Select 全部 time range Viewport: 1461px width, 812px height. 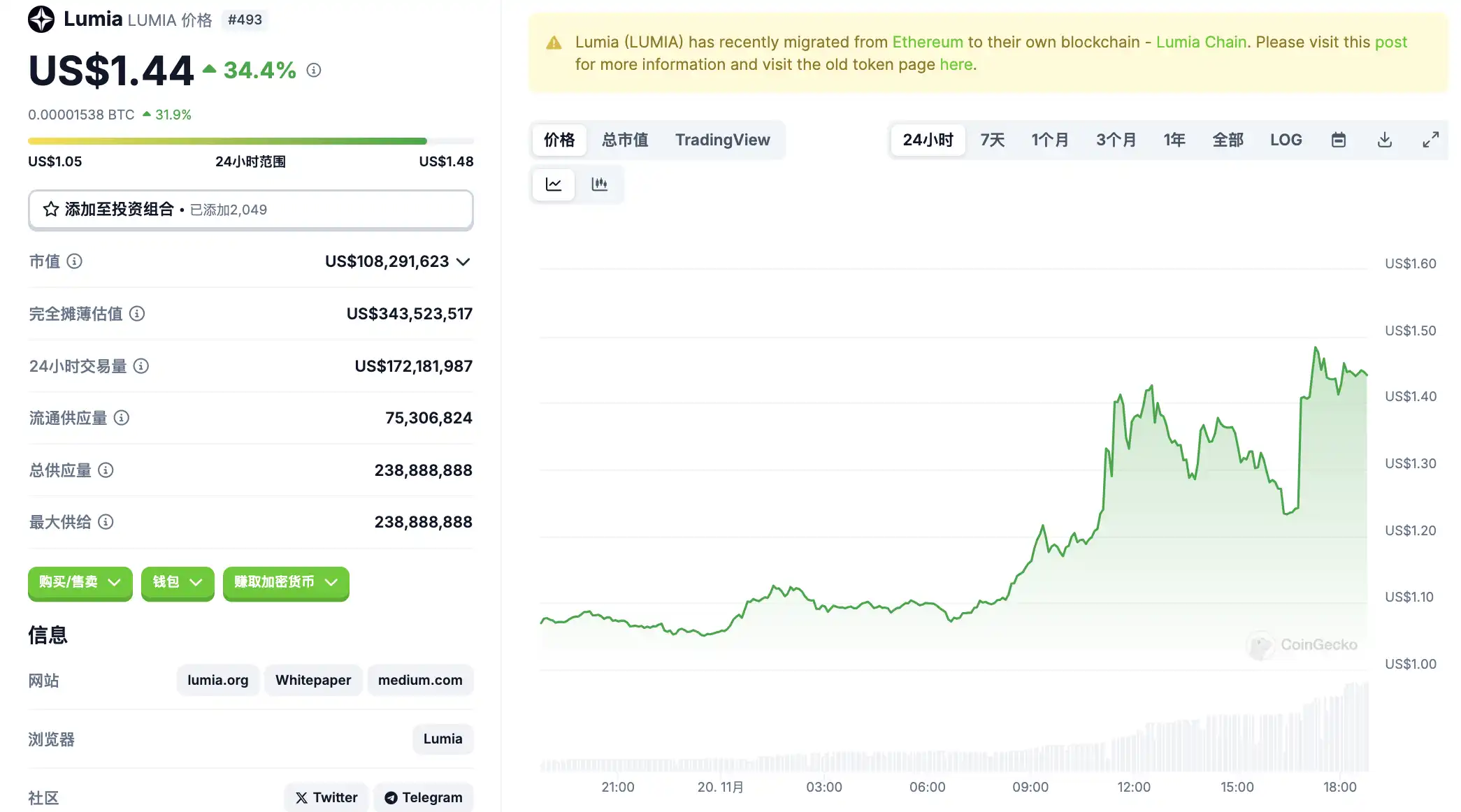[x=1228, y=140]
